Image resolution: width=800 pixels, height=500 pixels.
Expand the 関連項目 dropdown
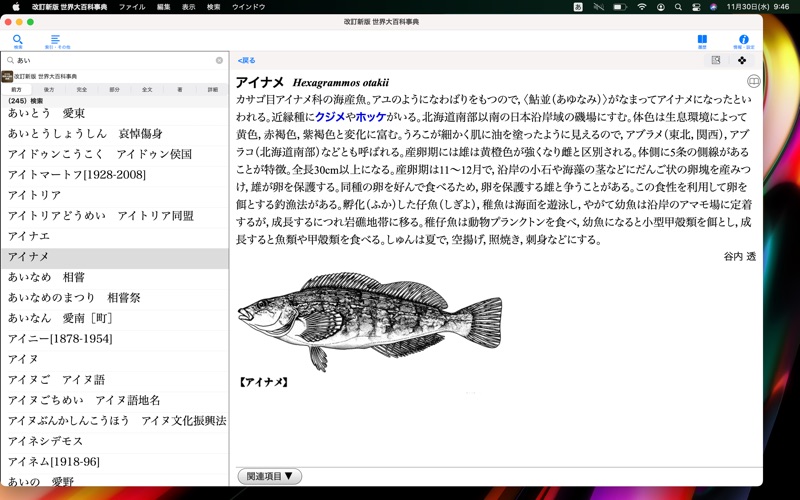click(x=270, y=477)
